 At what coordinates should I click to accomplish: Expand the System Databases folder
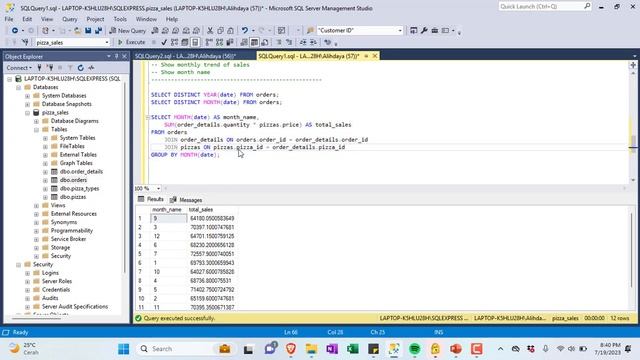27,96
